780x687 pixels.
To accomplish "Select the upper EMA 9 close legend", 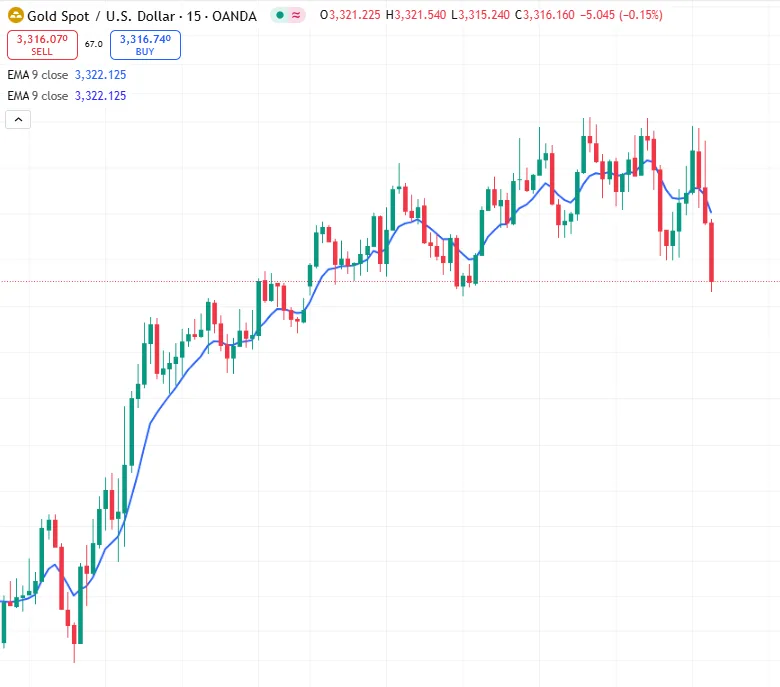I will click(38, 75).
